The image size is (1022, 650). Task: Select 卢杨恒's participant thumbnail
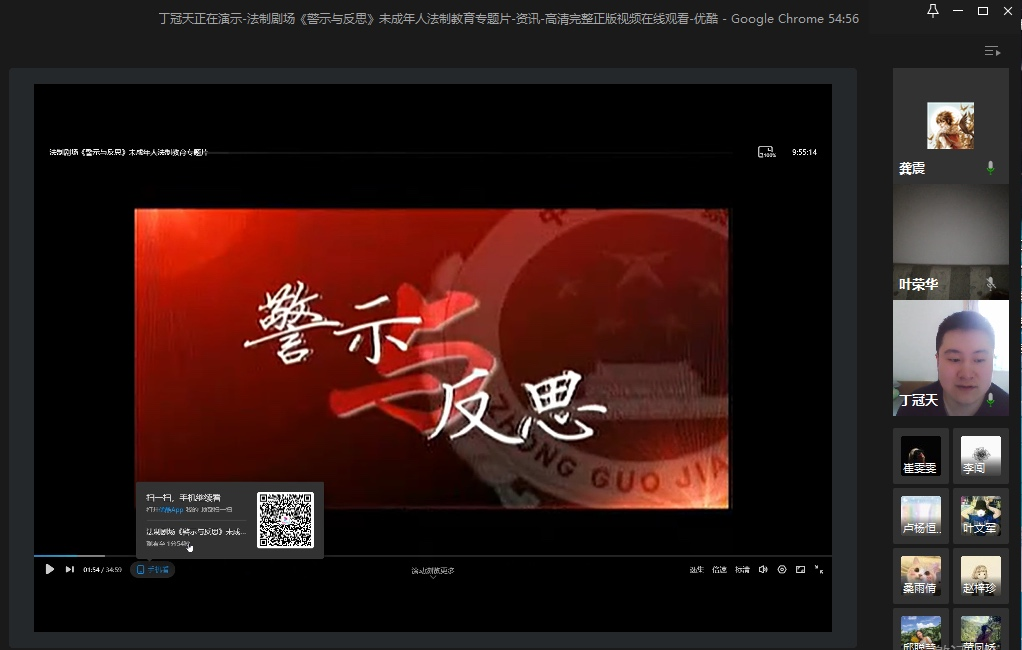coord(920,516)
